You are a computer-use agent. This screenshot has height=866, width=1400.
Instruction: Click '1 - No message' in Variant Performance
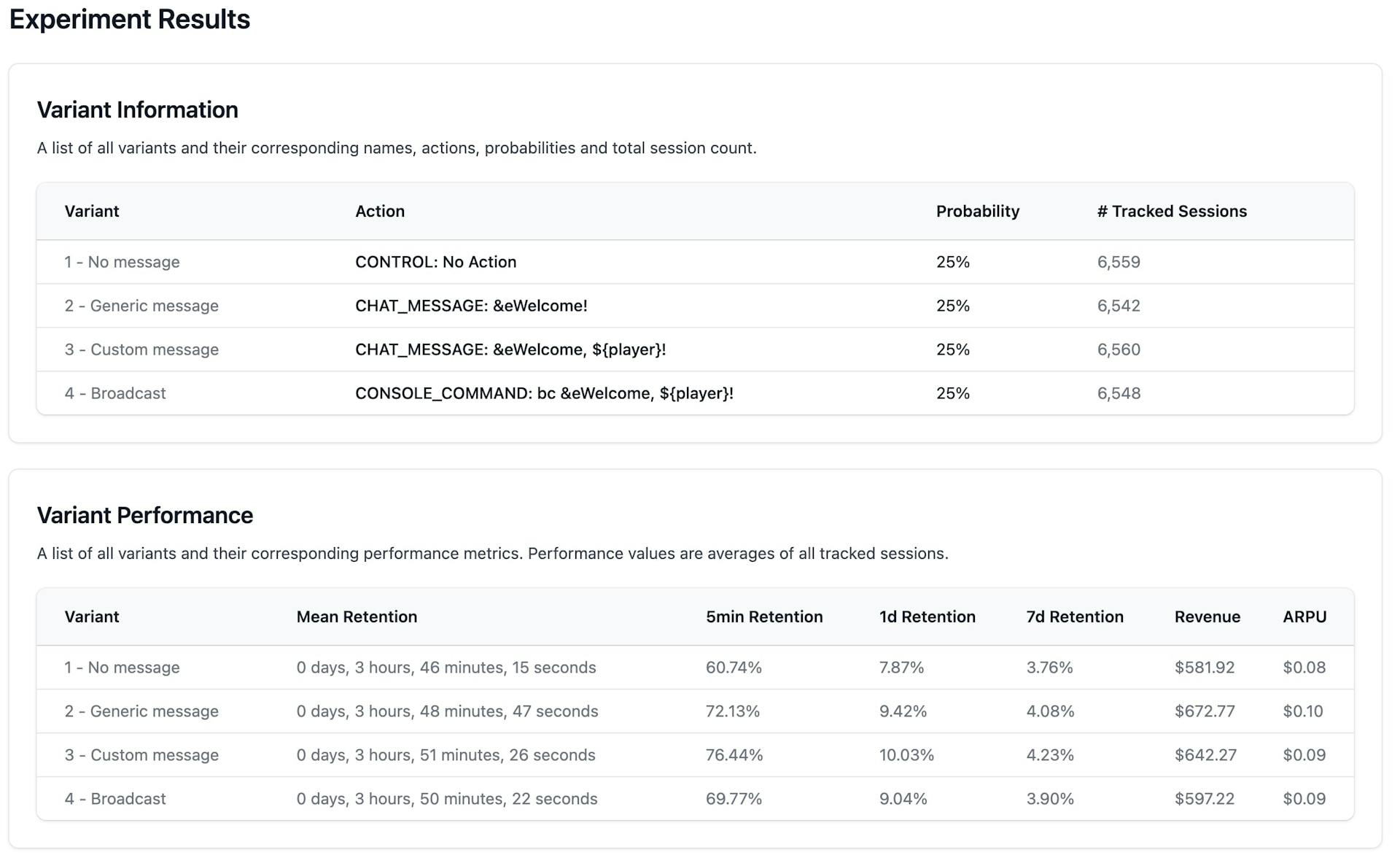click(x=122, y=668)
